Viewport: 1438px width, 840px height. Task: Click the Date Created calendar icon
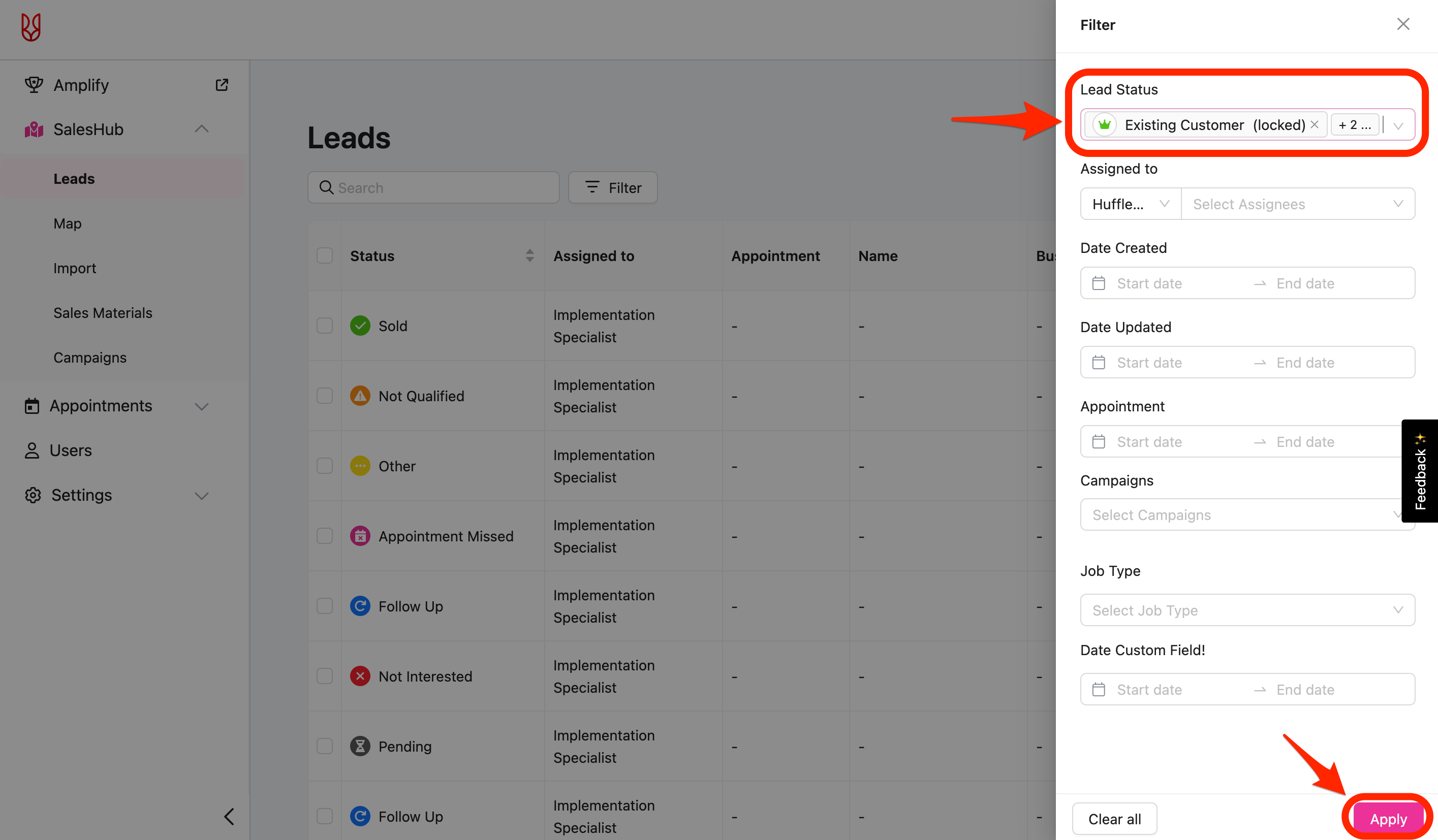1099,283
